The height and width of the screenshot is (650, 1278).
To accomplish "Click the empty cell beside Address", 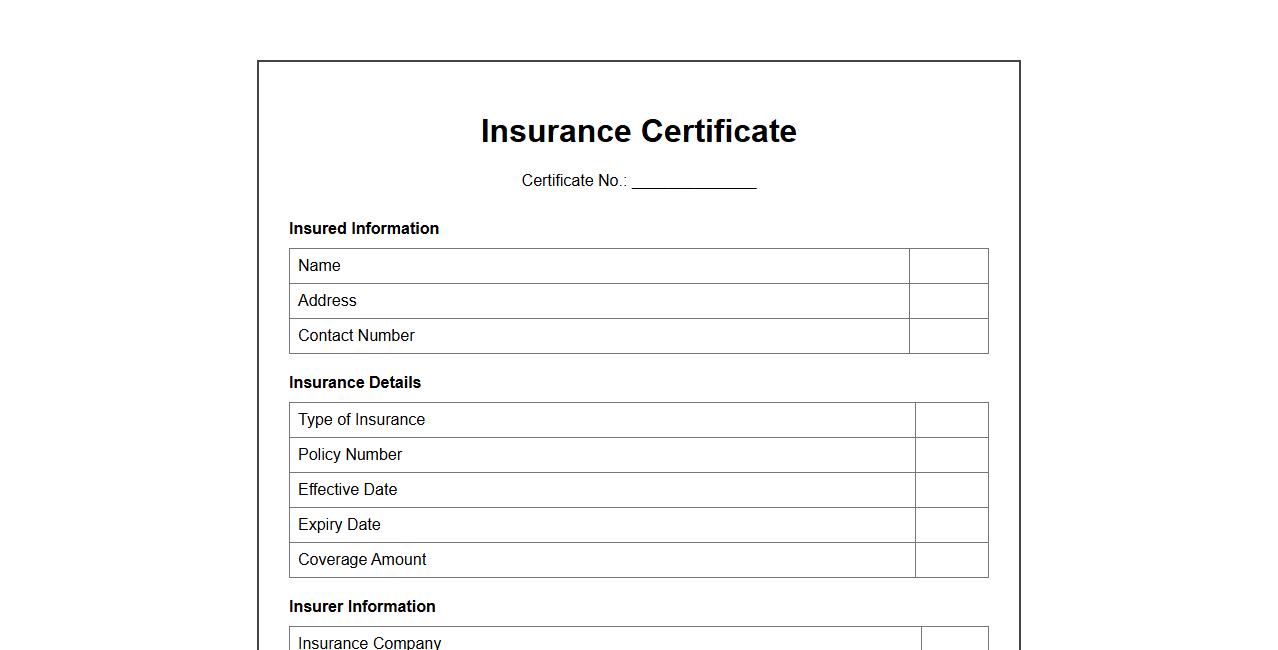I will [948, 301].
